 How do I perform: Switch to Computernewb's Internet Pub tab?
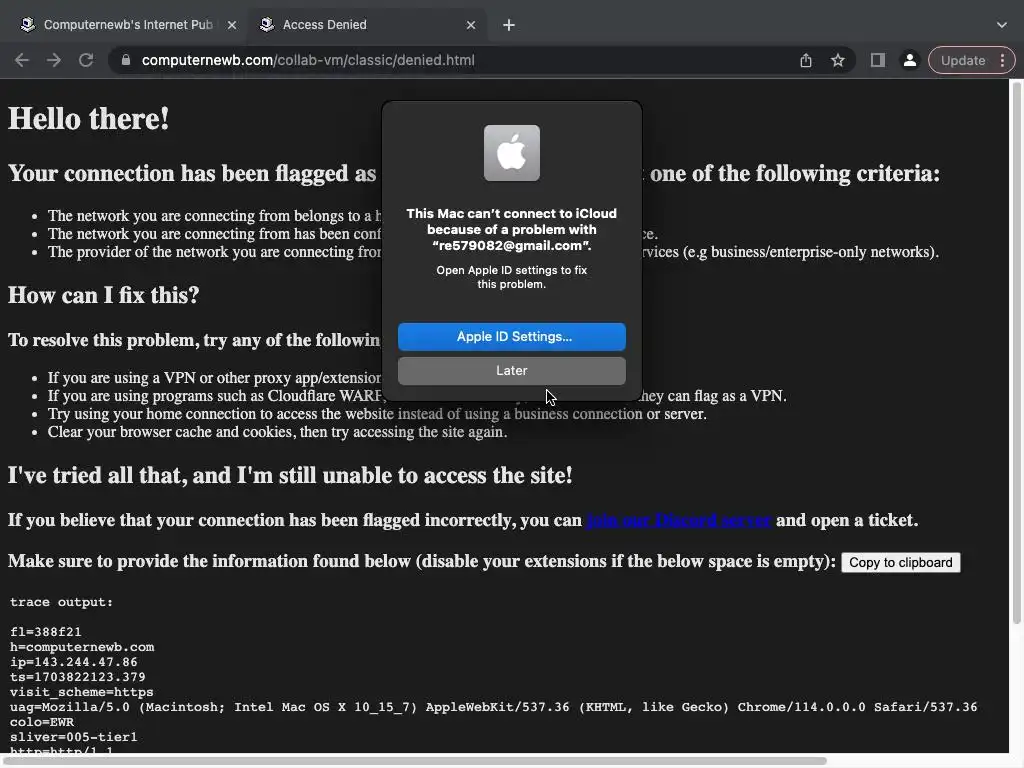coord(127,25)
